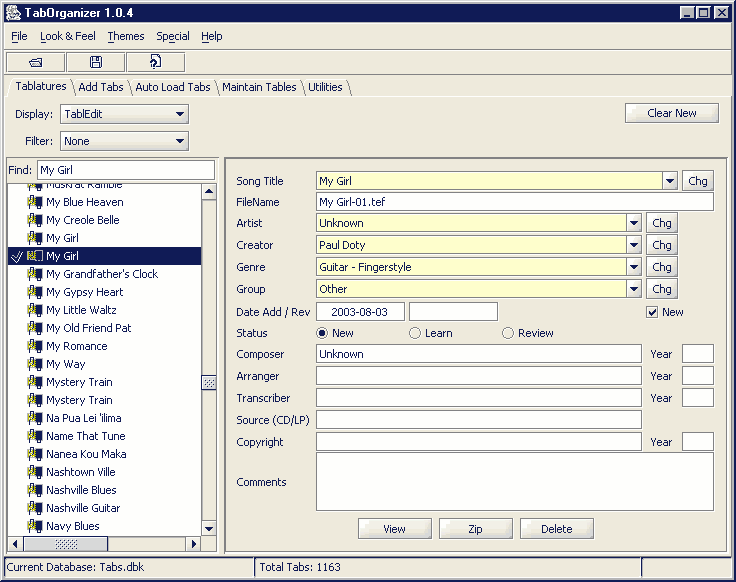This screenshot has width=736, height=582.
Task: Click the icon beside Na Pua Lei 'ilima
Action: tap(35, 418)
